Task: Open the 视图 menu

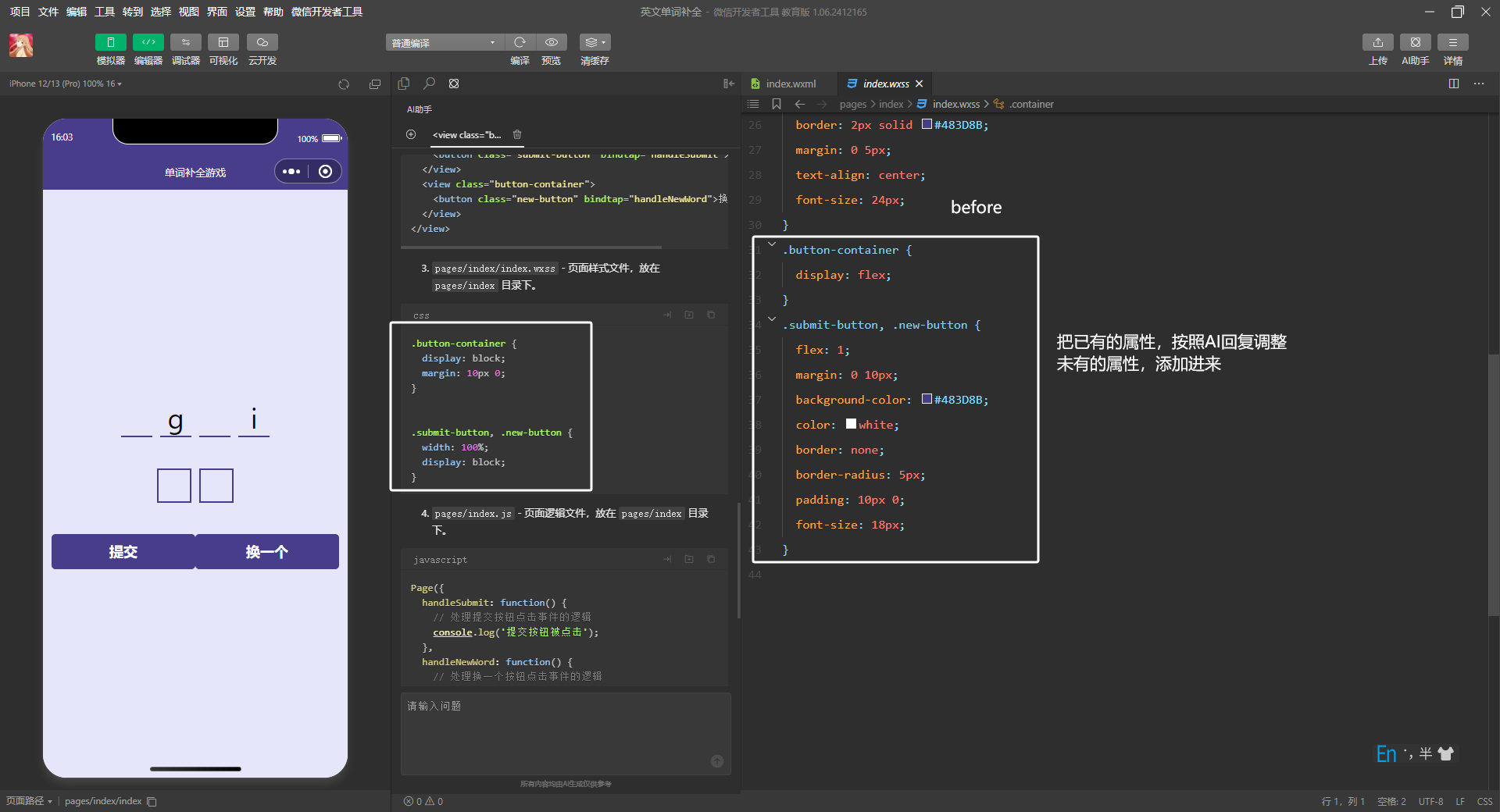Action: pyautogui.click(x=189, y=12)
